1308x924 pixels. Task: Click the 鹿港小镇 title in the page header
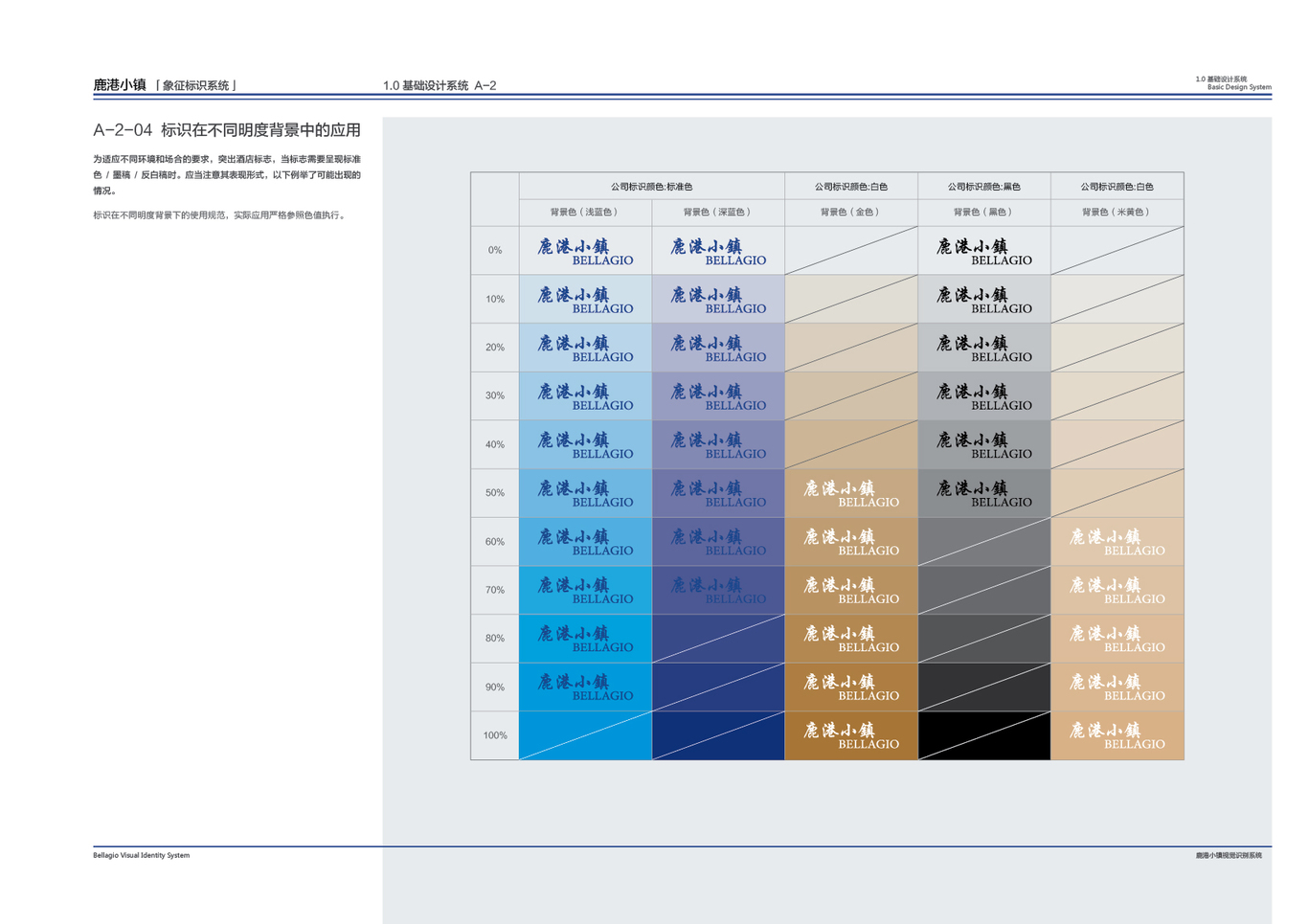tap(120, 85)
